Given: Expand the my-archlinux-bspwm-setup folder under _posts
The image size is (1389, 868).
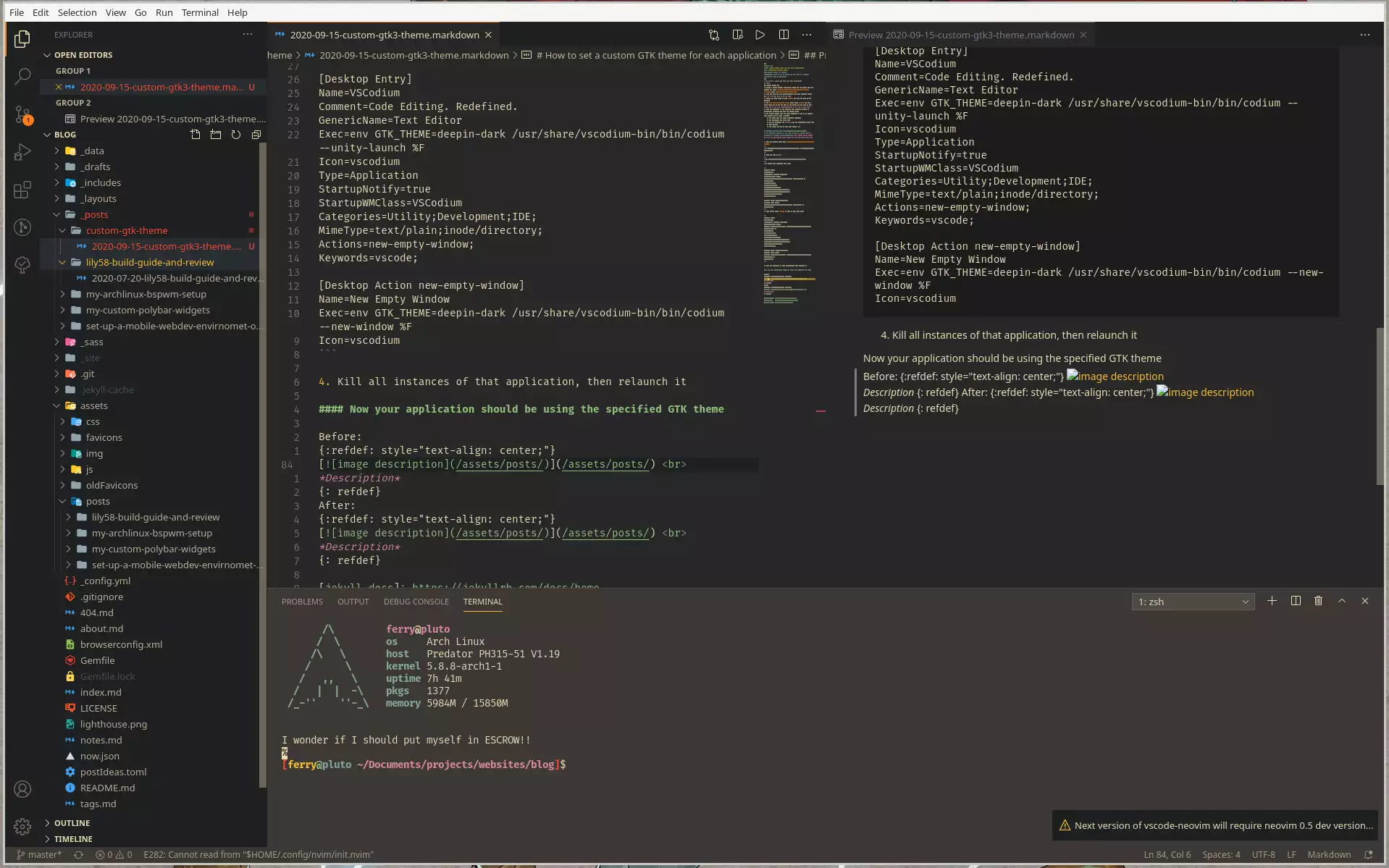Looking at the screenshot, I should (146, 294).
